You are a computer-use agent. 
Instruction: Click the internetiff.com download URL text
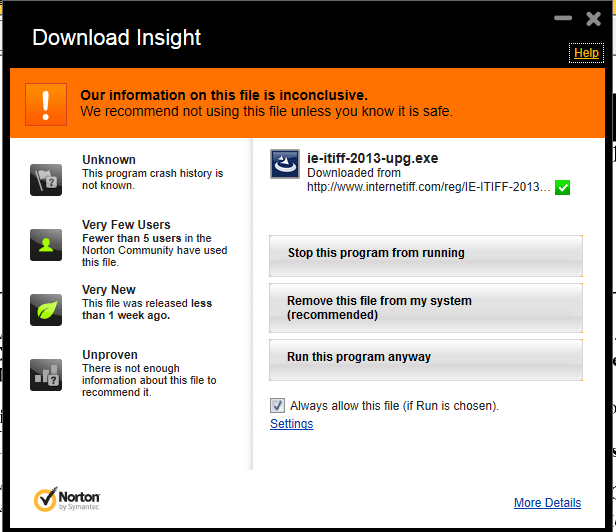coord(429,187)
